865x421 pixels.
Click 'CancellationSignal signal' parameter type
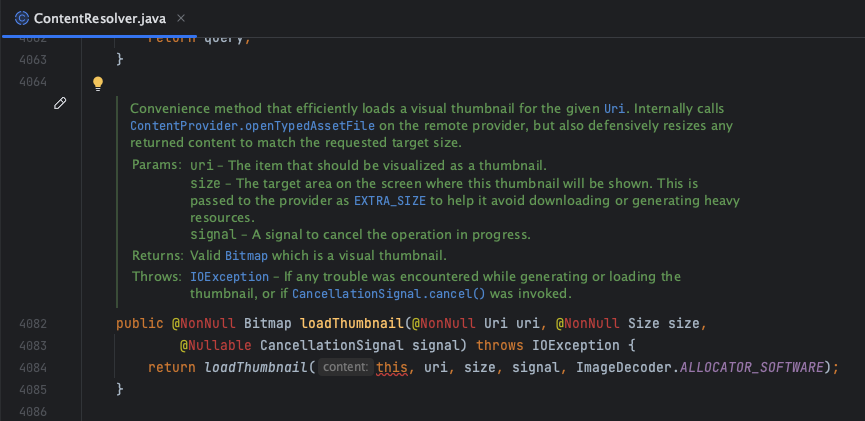click(x=332, y=346)
